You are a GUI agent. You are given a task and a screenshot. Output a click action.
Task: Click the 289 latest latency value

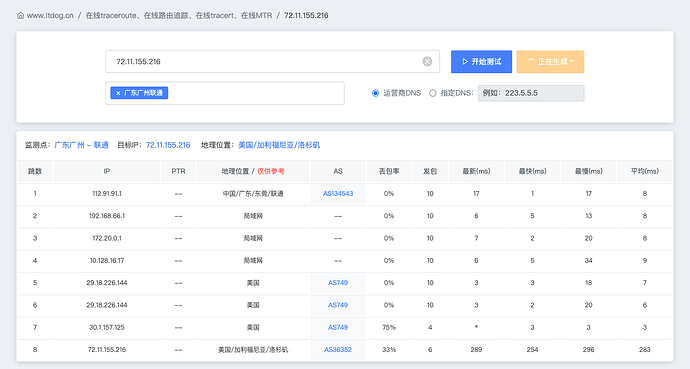tap(476, 350)
